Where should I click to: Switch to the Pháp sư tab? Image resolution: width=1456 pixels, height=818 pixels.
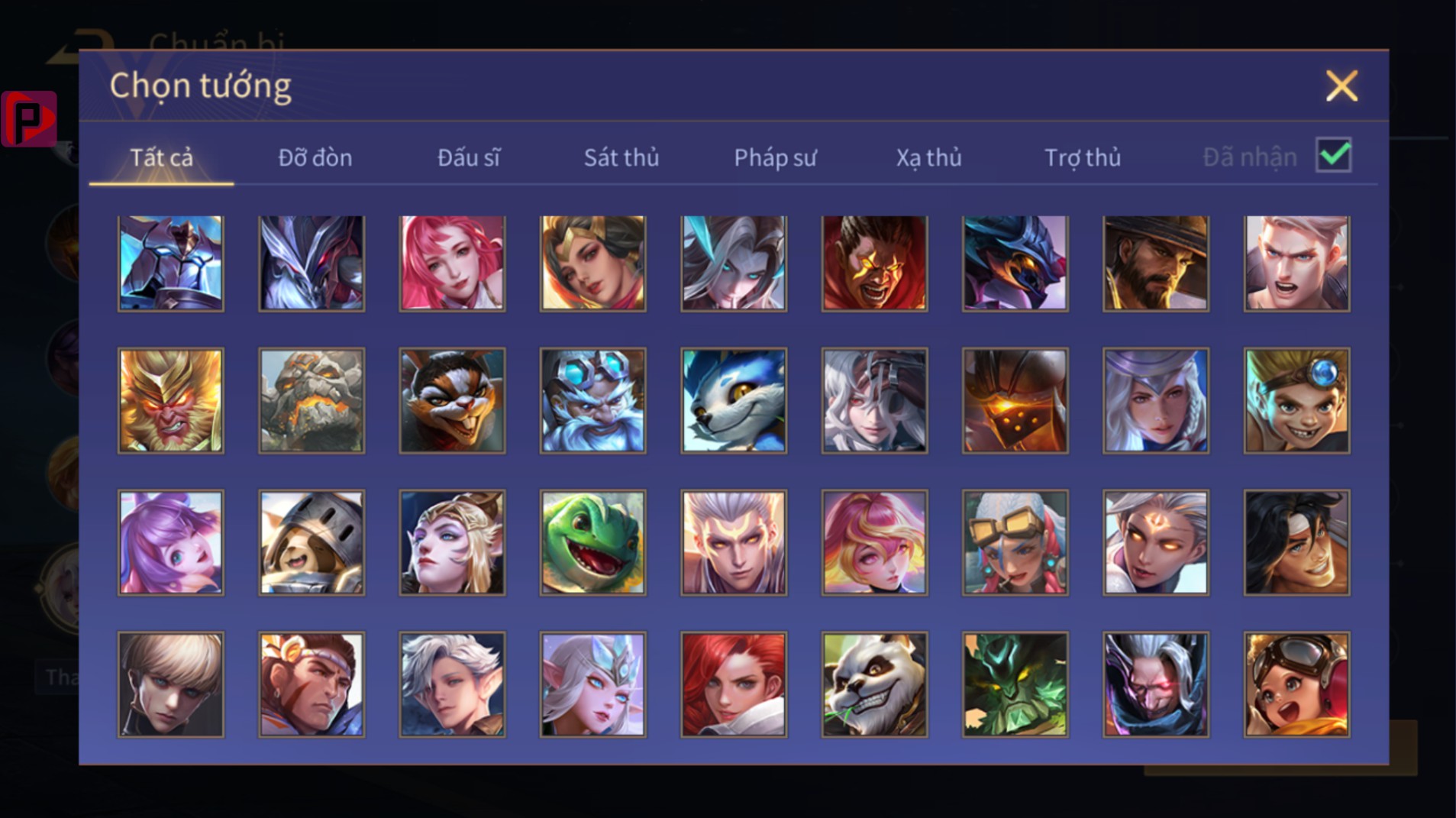point(775,157)
